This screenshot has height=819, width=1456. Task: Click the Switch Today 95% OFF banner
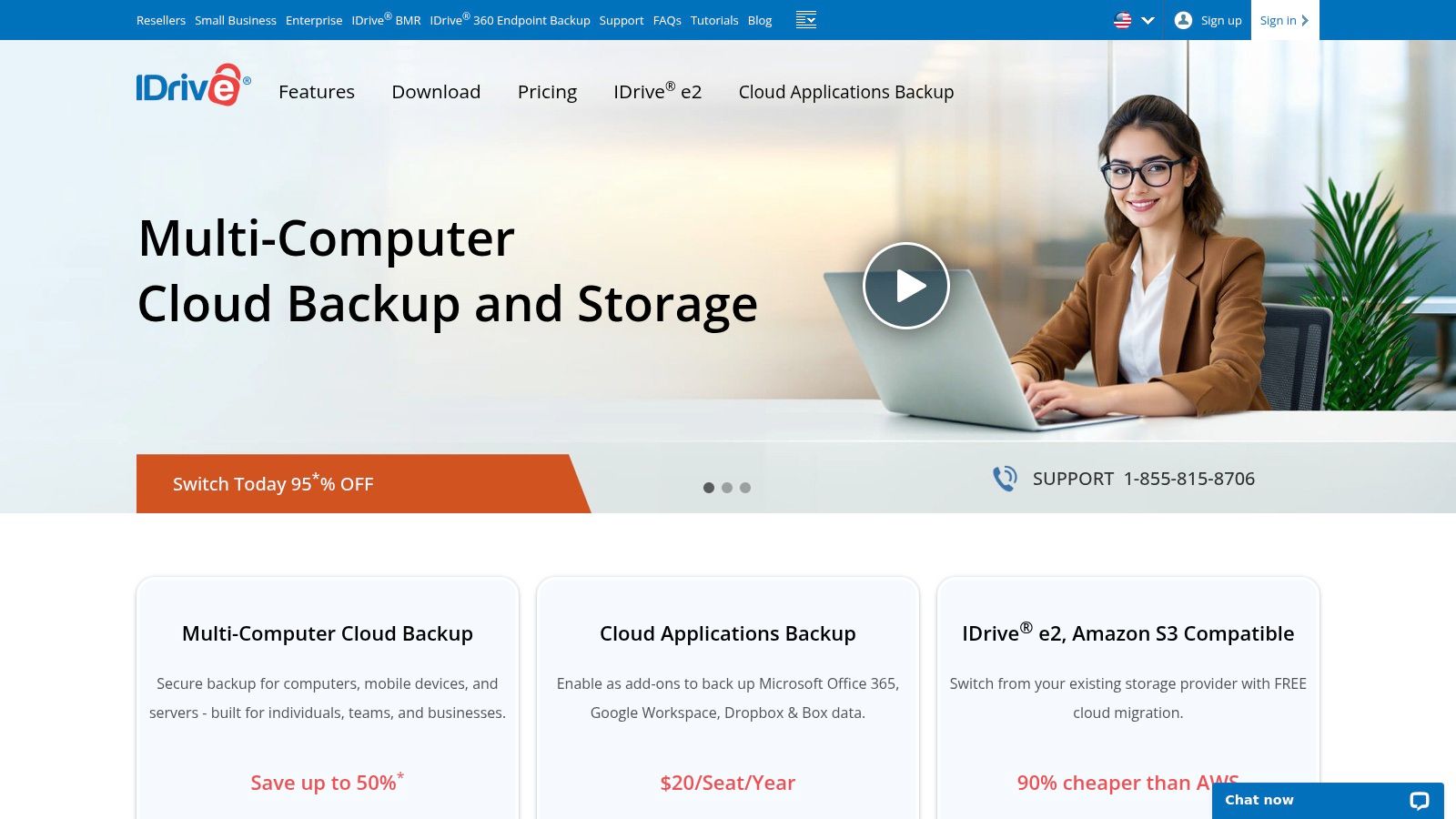point(363,484)
